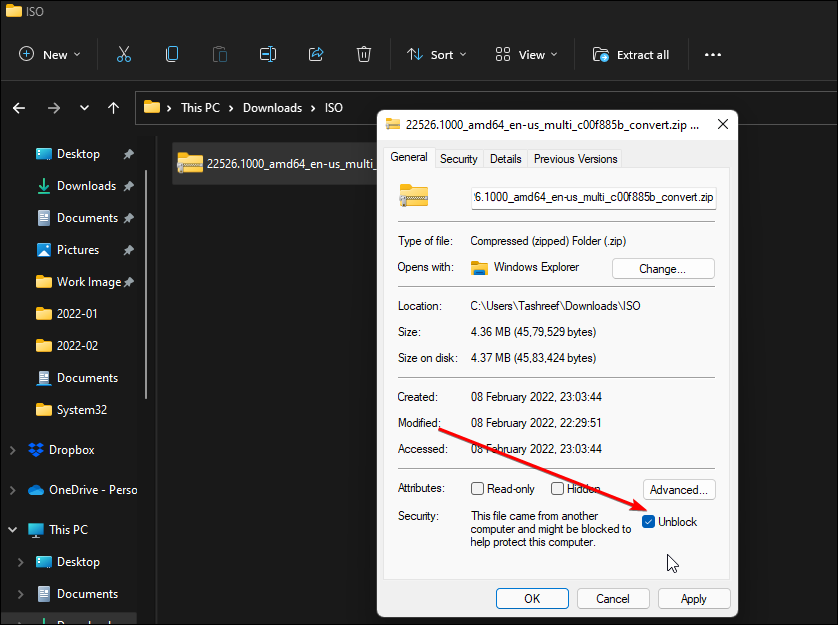The image size is (838, 625).
Task: Open unpinned Documents below 2022-02
Action: point(76,377)
